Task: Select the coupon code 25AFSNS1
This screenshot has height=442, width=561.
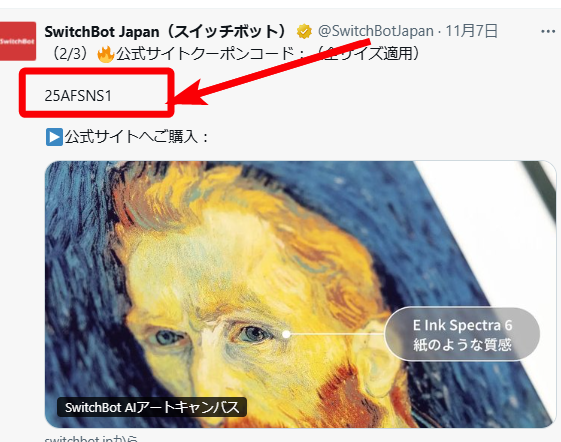Action: (78, 96)
